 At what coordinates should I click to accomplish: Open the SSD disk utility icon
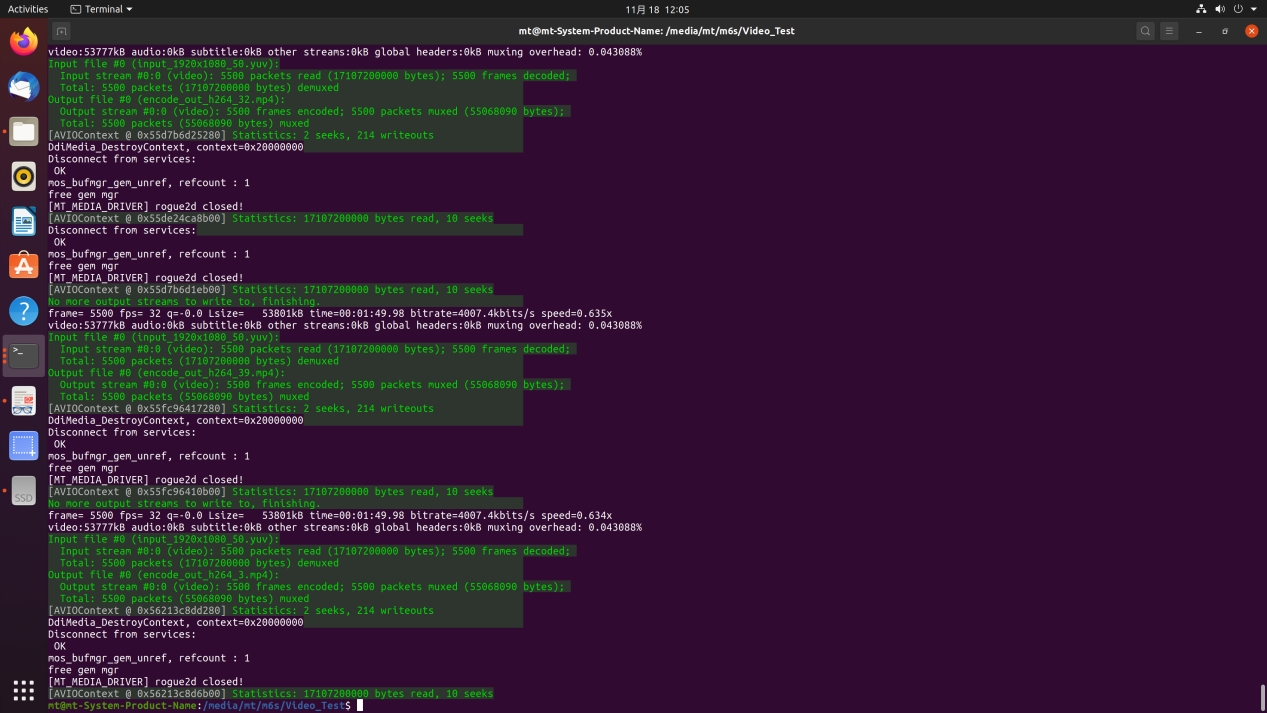[x=24, y=491]
